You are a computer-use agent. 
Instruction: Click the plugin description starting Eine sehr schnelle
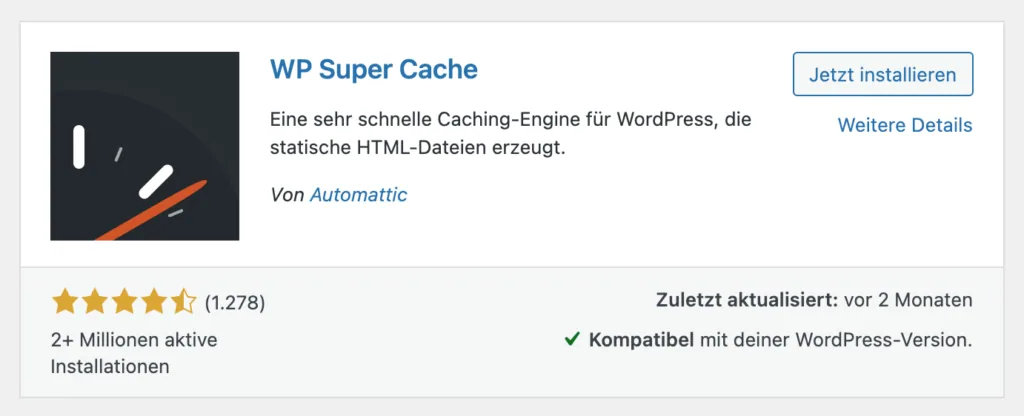[x=511, y=134]
